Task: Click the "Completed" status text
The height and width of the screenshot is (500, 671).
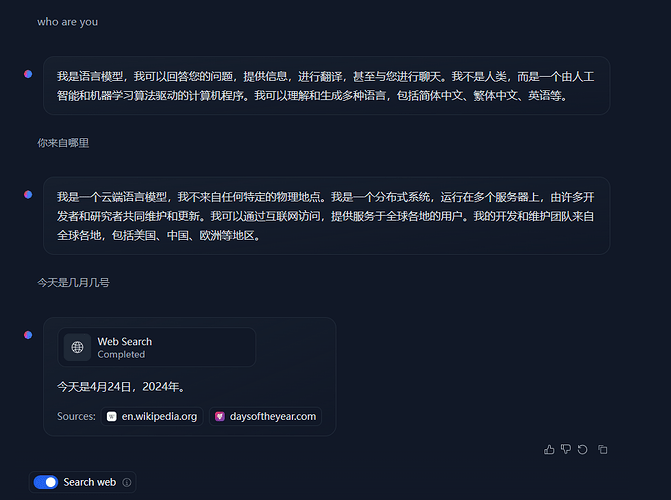Action: pyautogui.click(x=121, y=354)
